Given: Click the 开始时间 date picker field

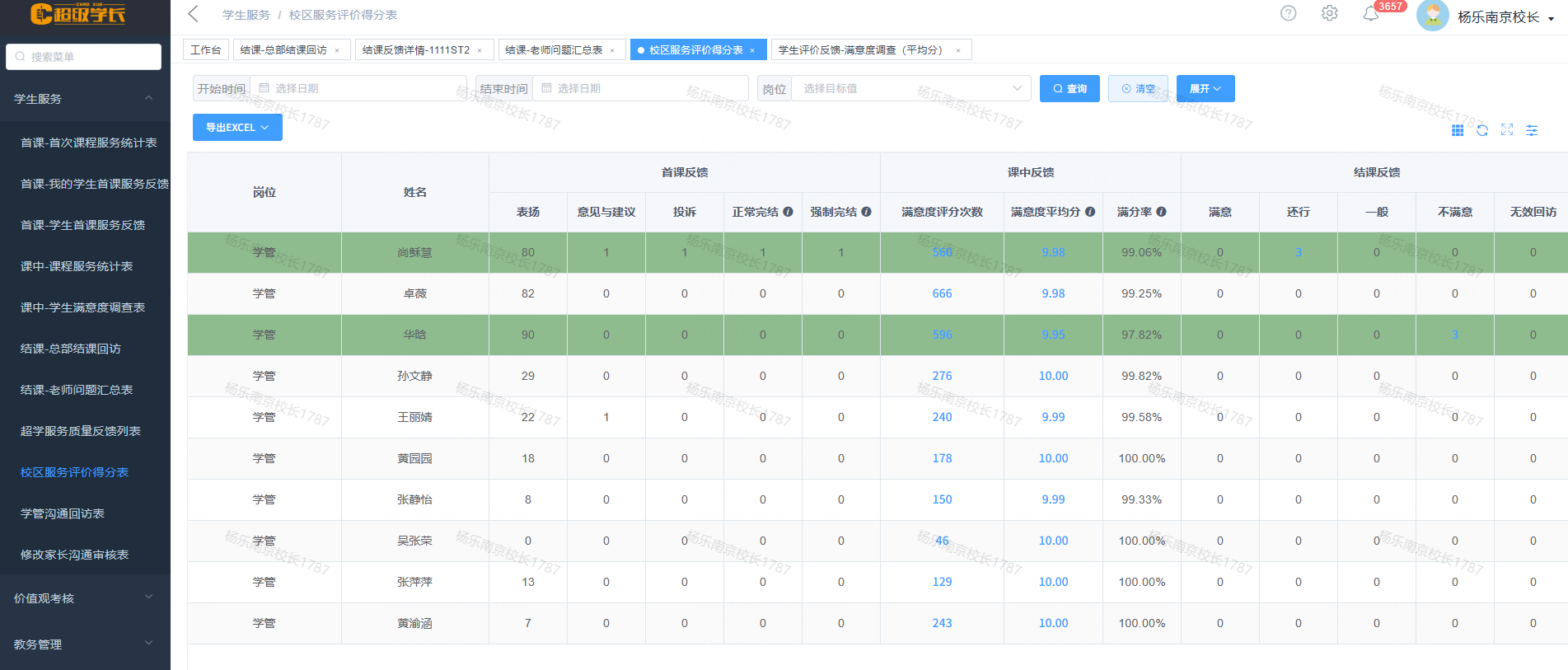Looking at the screenshot, I should tap(358, 88).
